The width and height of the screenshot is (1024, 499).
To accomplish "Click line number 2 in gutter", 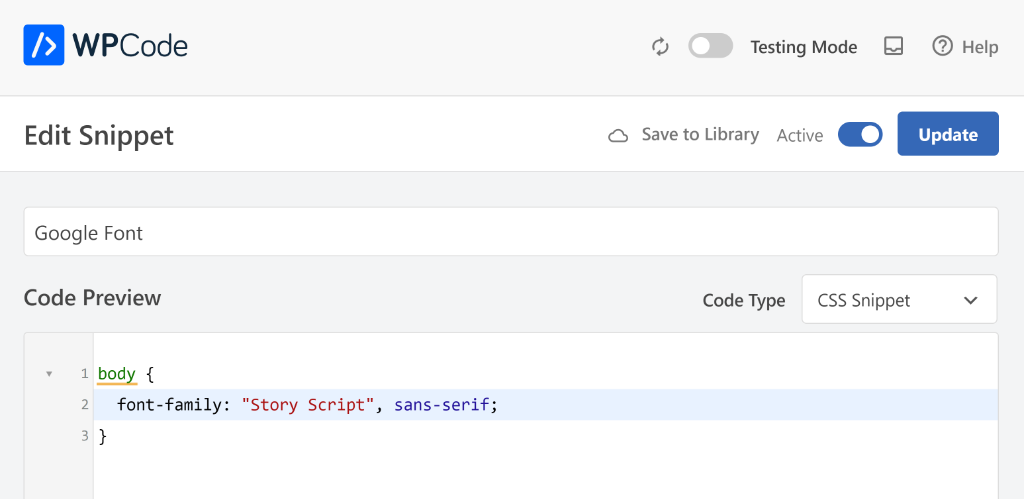I will pos(85,405).
